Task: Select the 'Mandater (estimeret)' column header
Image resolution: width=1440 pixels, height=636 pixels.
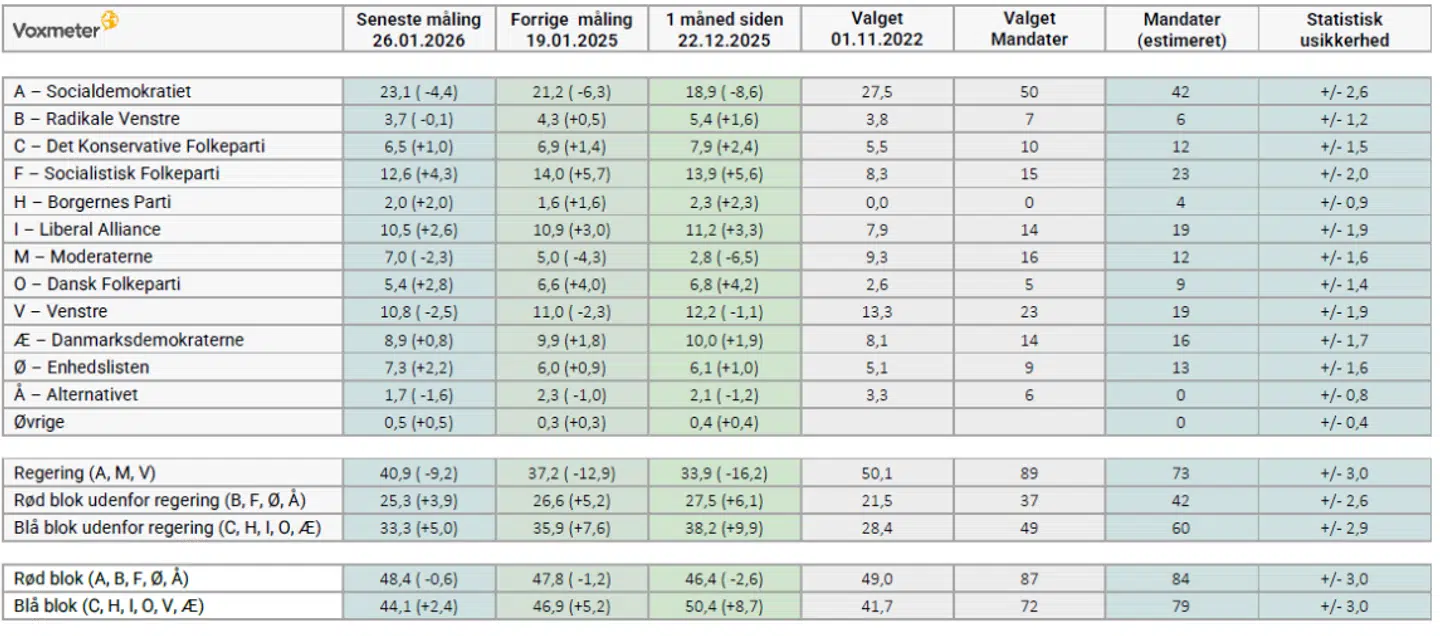Action: (1181, 30)
